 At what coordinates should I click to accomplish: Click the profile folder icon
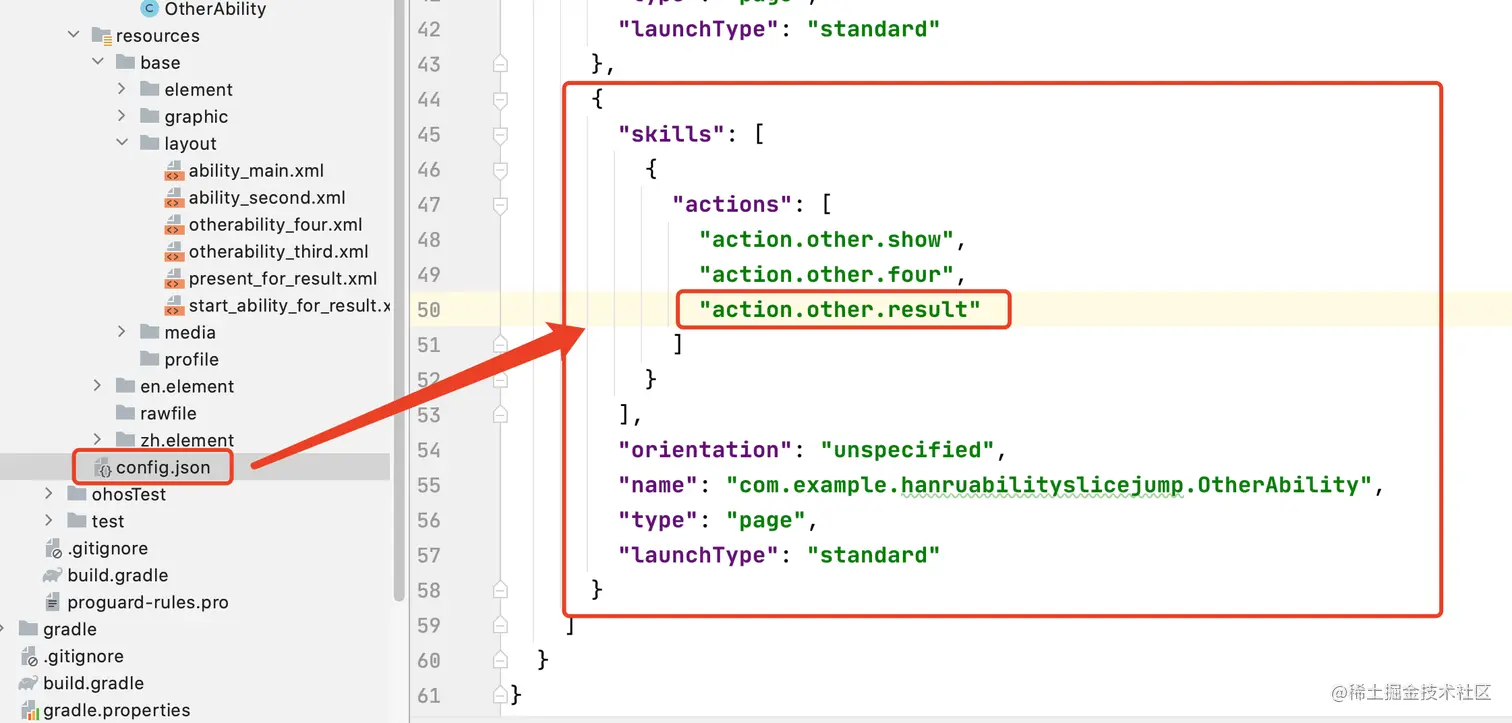(x=150, y=359)
